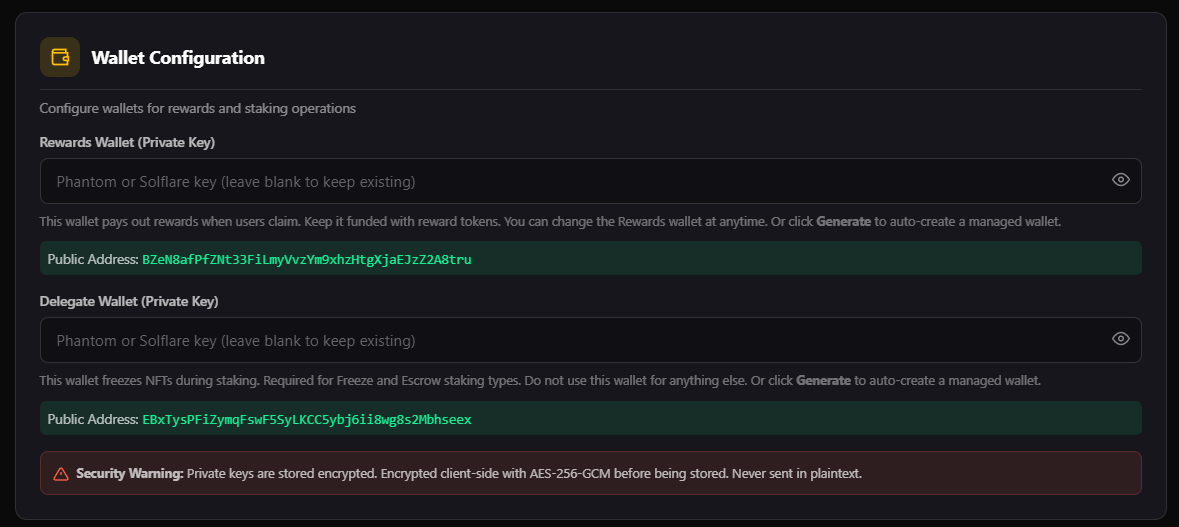This screenshot has width=1179, height=527.
Task: Focus the Rewards Wallet private key field
Action: point(570,181)
